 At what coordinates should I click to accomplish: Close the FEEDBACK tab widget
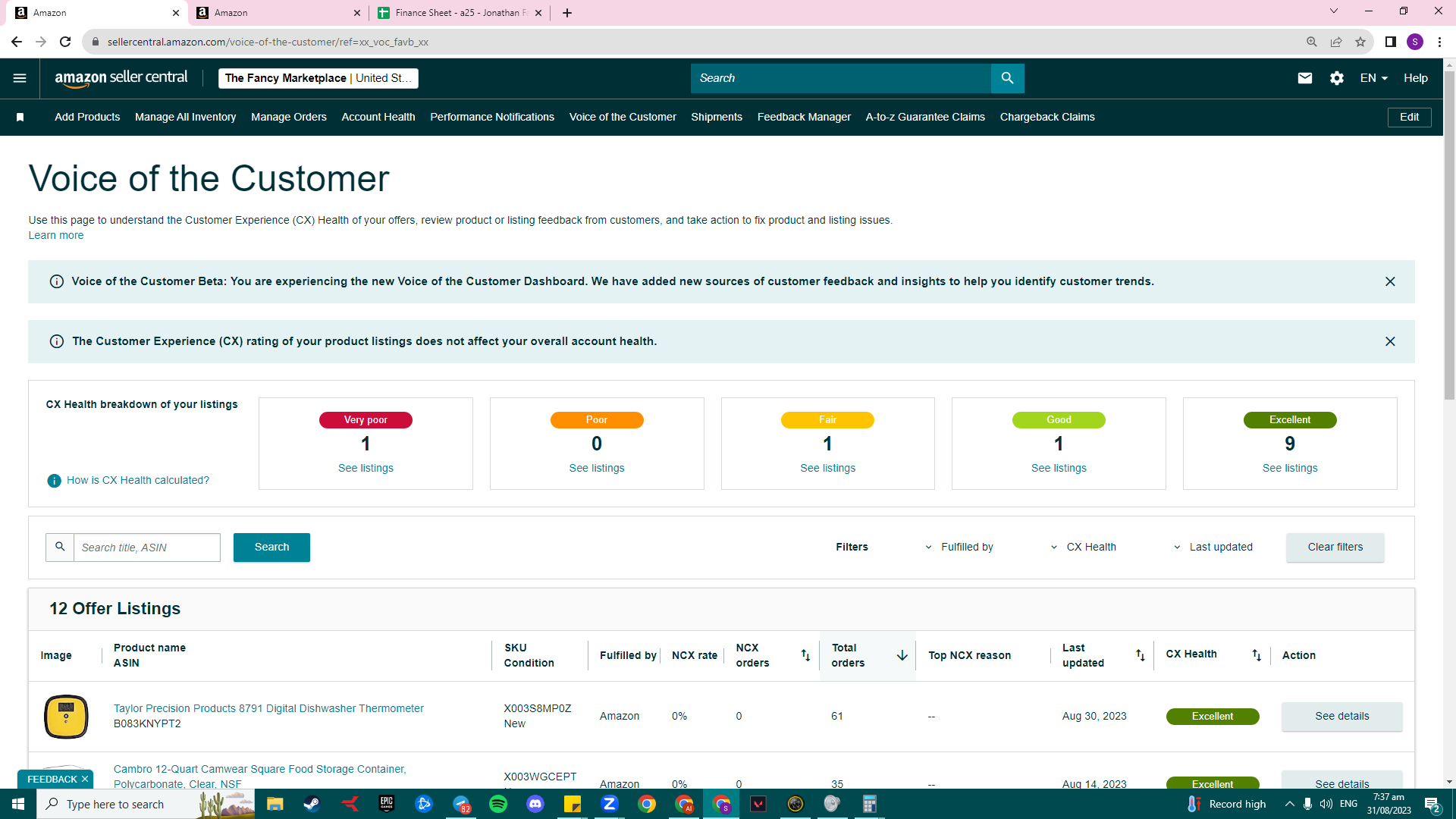tap(85, 779)
